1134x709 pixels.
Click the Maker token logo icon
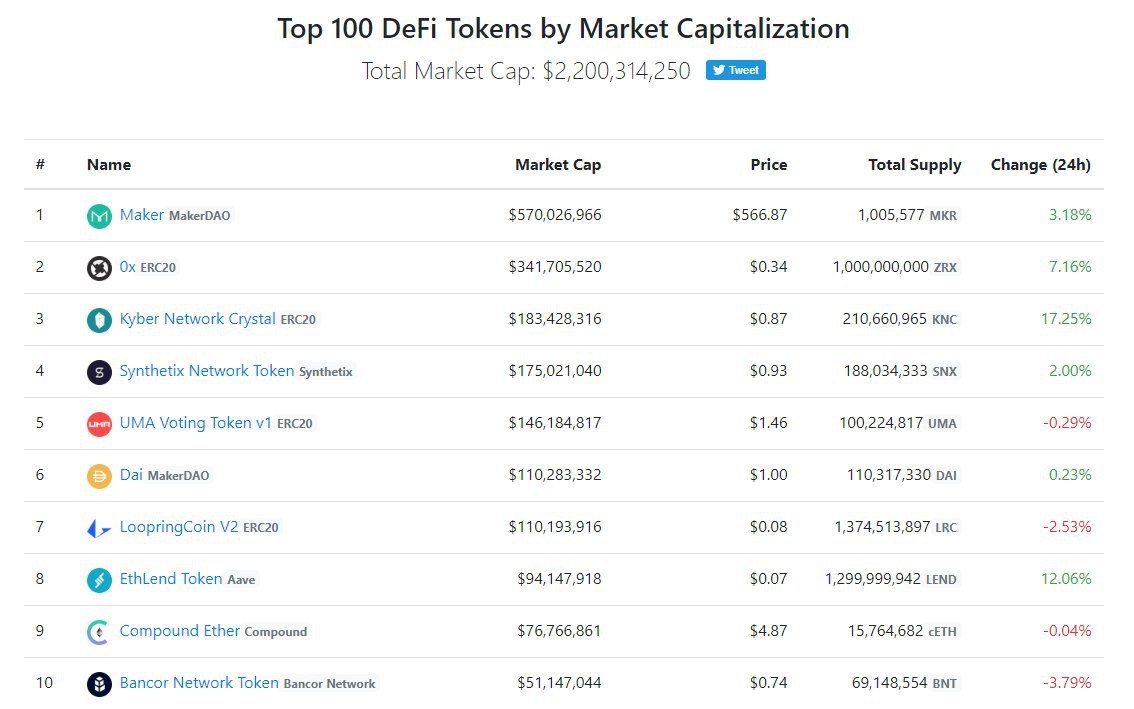(x=99, y=216)
